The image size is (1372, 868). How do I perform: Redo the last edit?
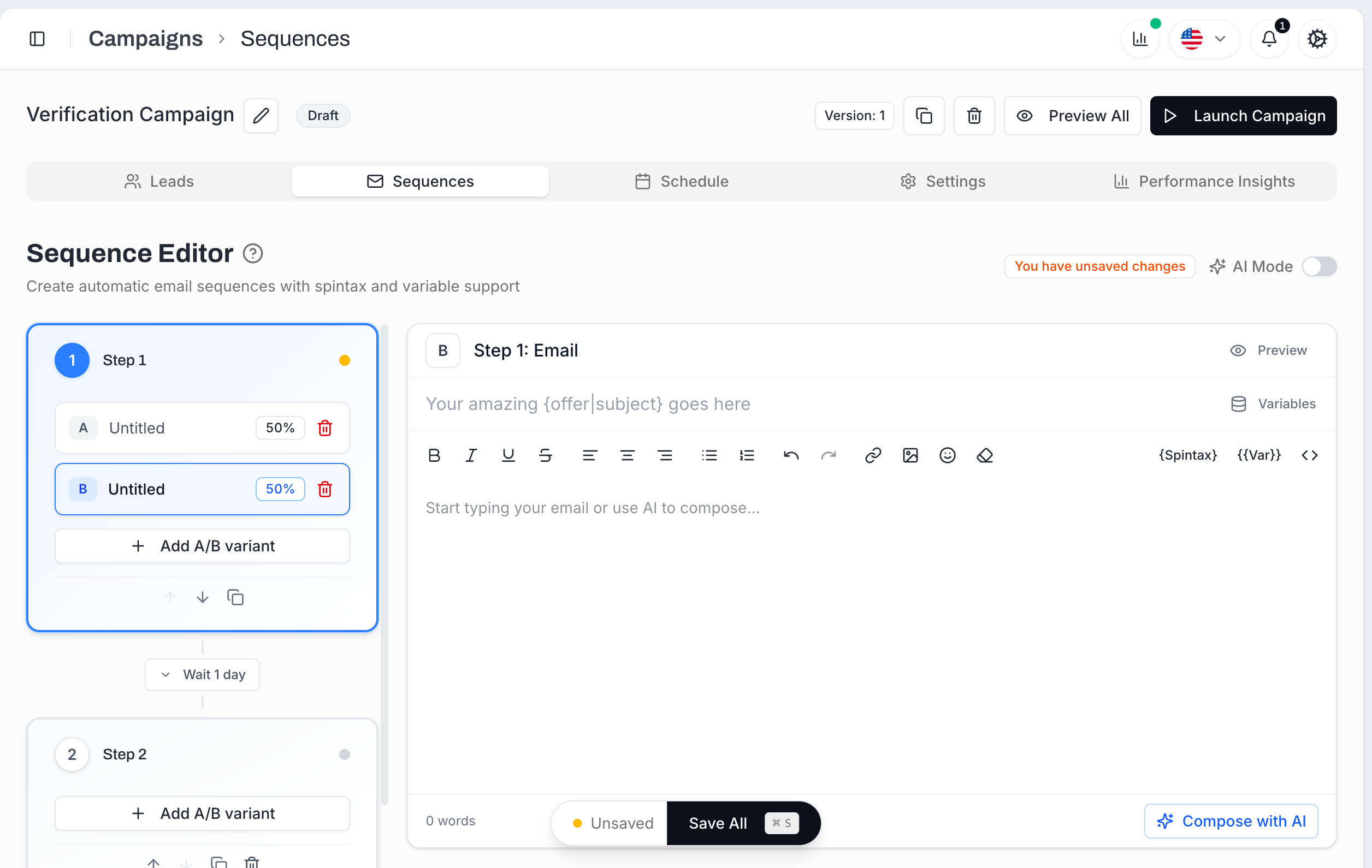(829, 455)
